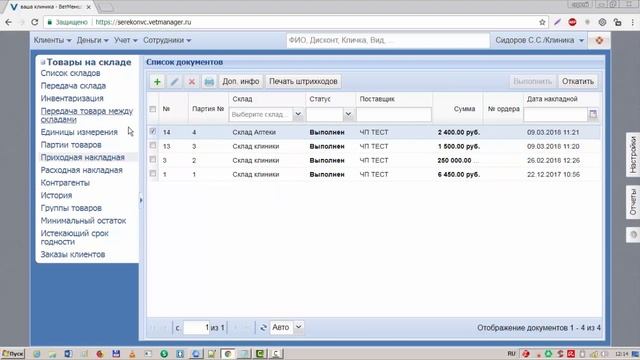Open the VLC cone icon in the taskbar
The height and width of the screenshot is (360, 640).
coord(132,353)
